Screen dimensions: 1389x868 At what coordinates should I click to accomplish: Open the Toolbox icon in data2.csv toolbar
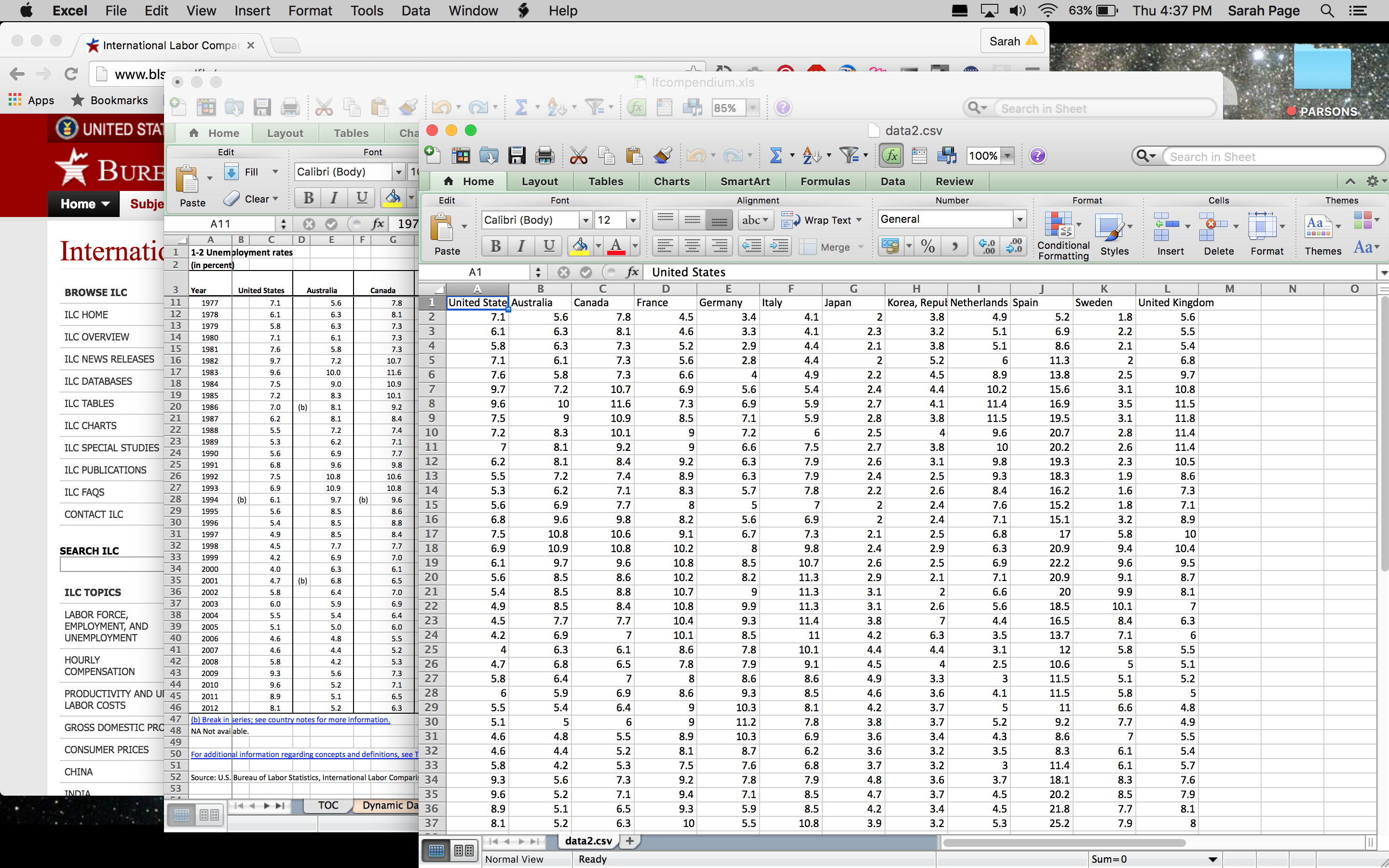click(919, 155)
